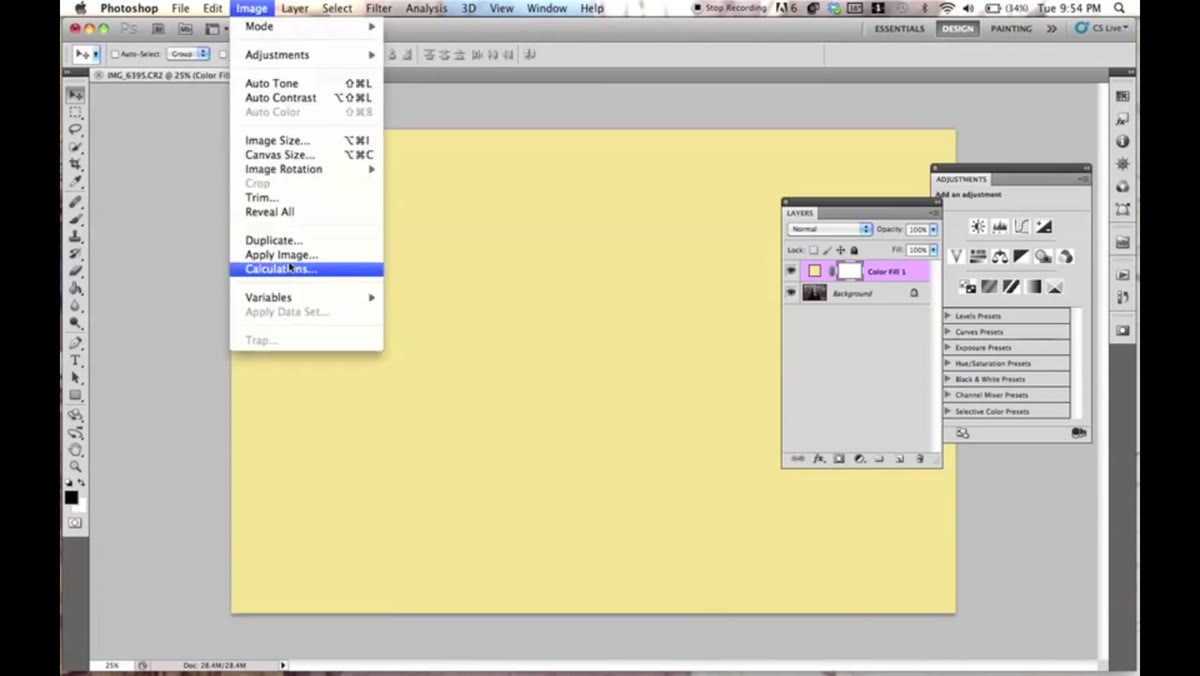The width and height of the screenshot is (1200, 676).
Task: Add a Brightness/Contrast adjustment
Action: click(x=978, y=227)
